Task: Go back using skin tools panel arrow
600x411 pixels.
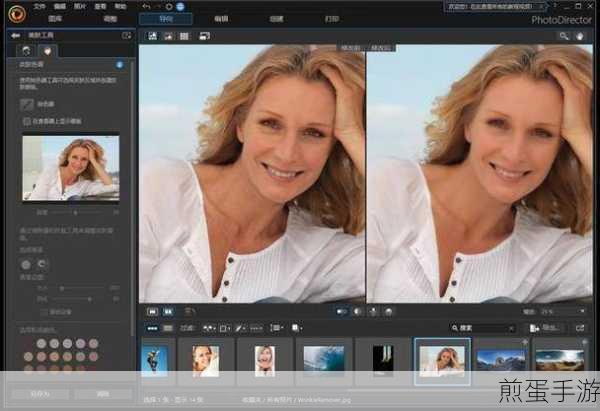Action: (x=15, y=36)
